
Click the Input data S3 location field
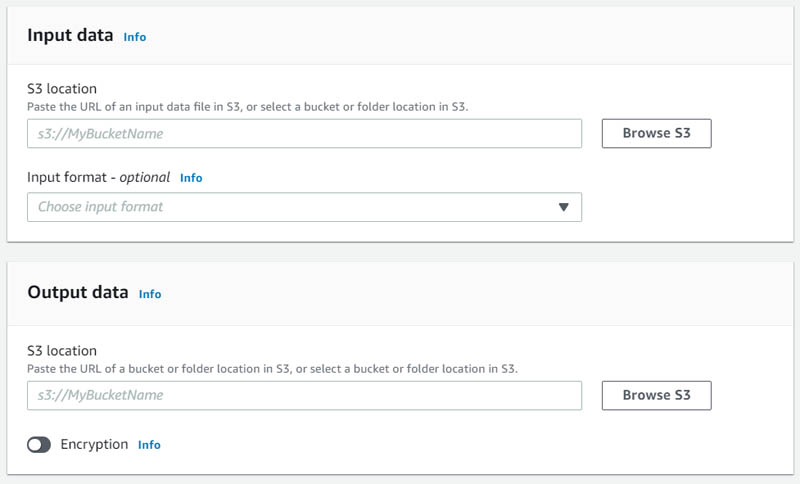pos(304,134)
